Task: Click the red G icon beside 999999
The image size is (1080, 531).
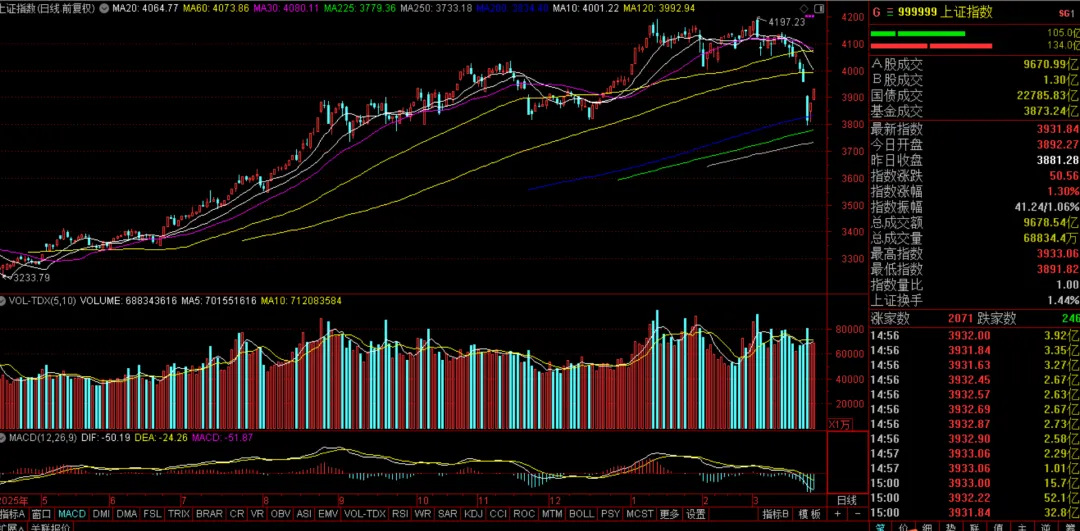Action: click(x=877, y=12)
